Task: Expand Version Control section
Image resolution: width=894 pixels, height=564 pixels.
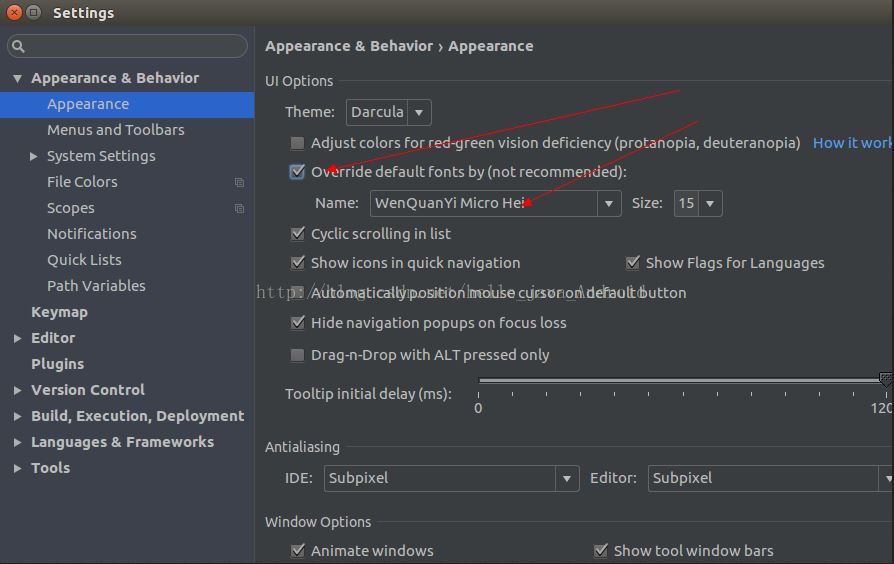Action: coord(18,390)
